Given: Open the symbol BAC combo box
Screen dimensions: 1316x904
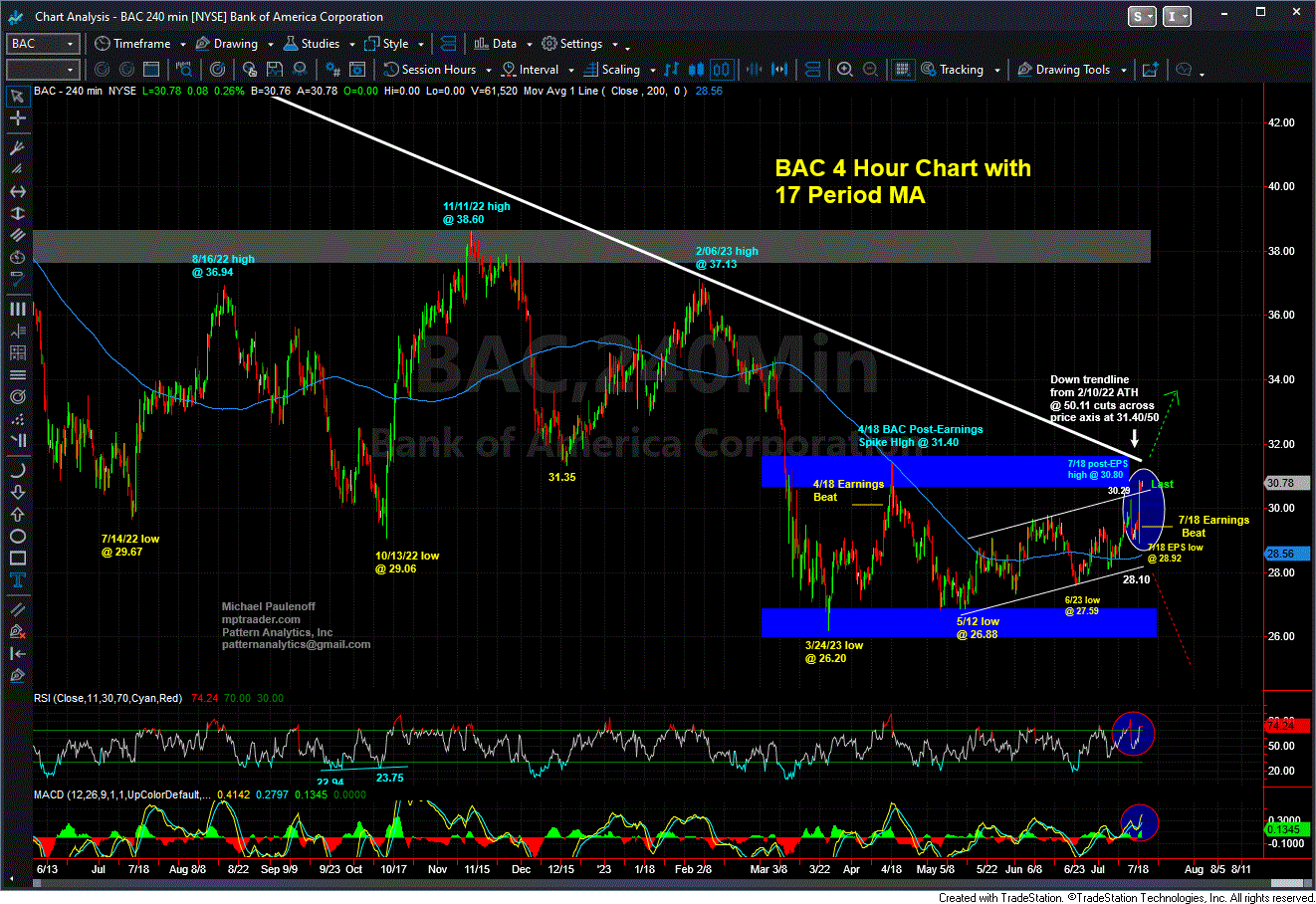Looking at the screenshot, I should pos(43,44).
